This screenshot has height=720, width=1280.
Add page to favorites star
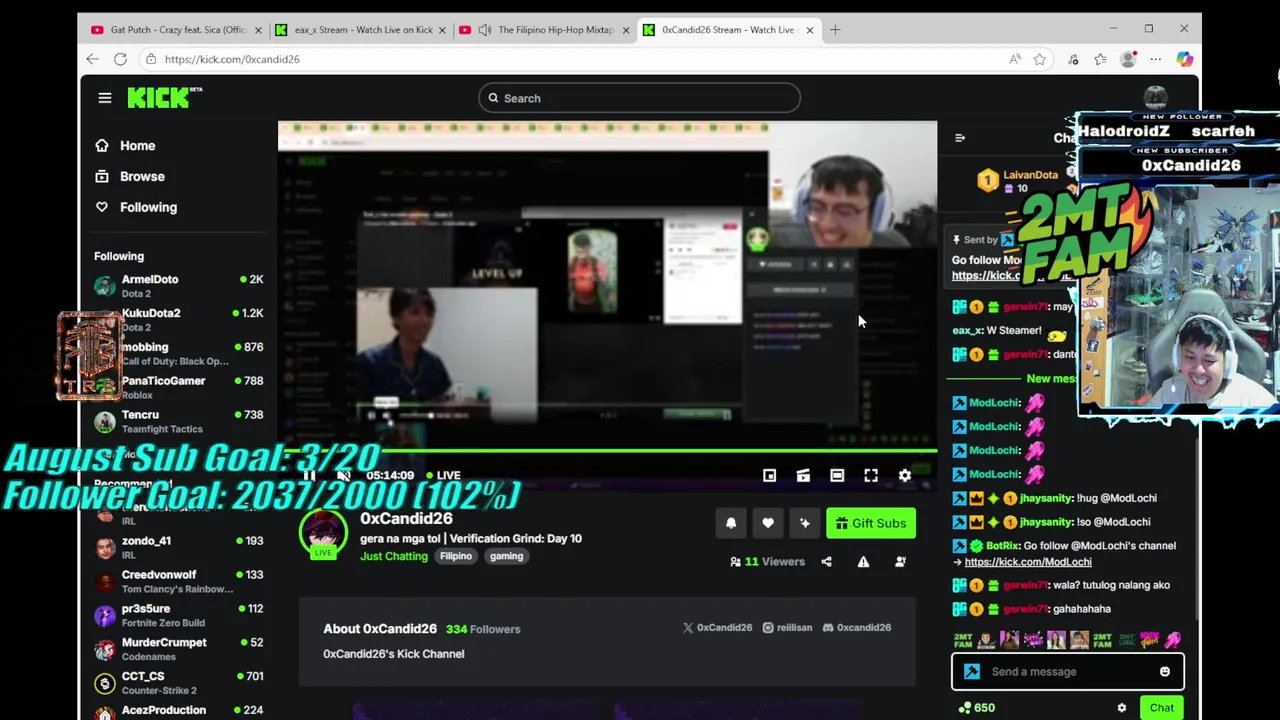pyautogui.click(x=1040, y=60)
